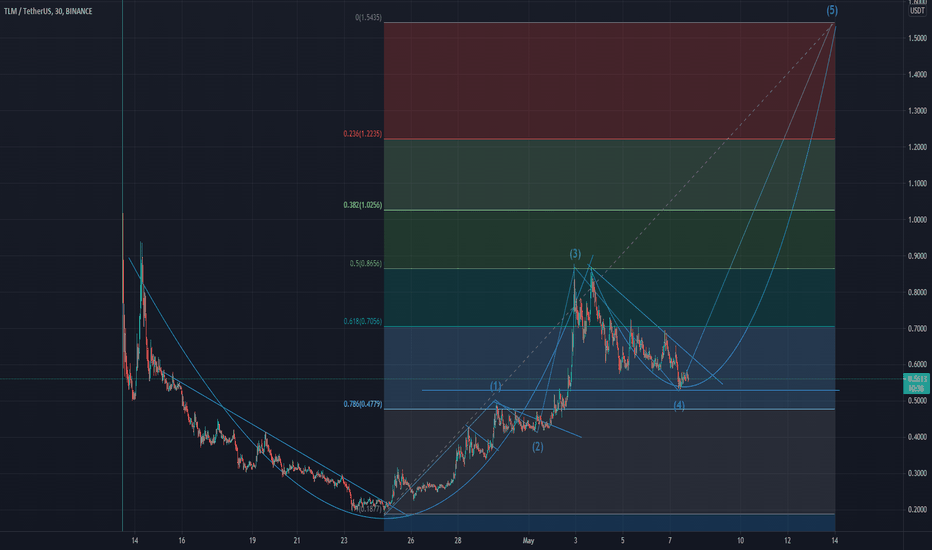
Task: Click date 19 on the time axis
Action: pyautogui.click(x=253, y=540)
